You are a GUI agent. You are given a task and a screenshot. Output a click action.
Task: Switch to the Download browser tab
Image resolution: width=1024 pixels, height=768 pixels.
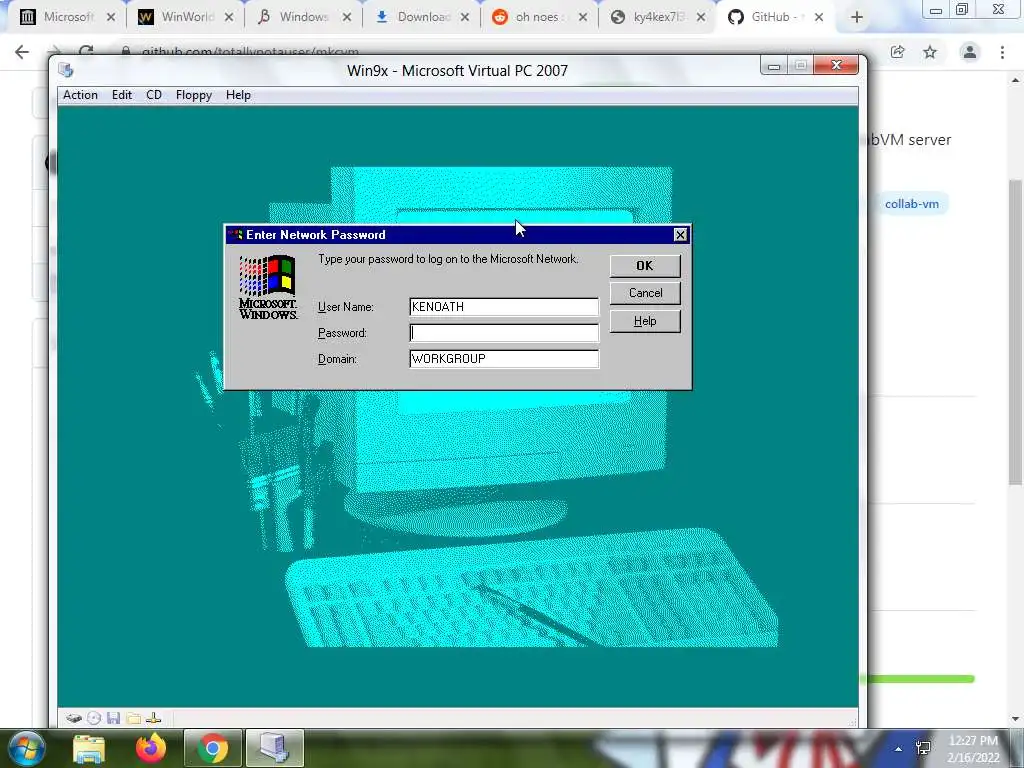(x=423, y=17)
